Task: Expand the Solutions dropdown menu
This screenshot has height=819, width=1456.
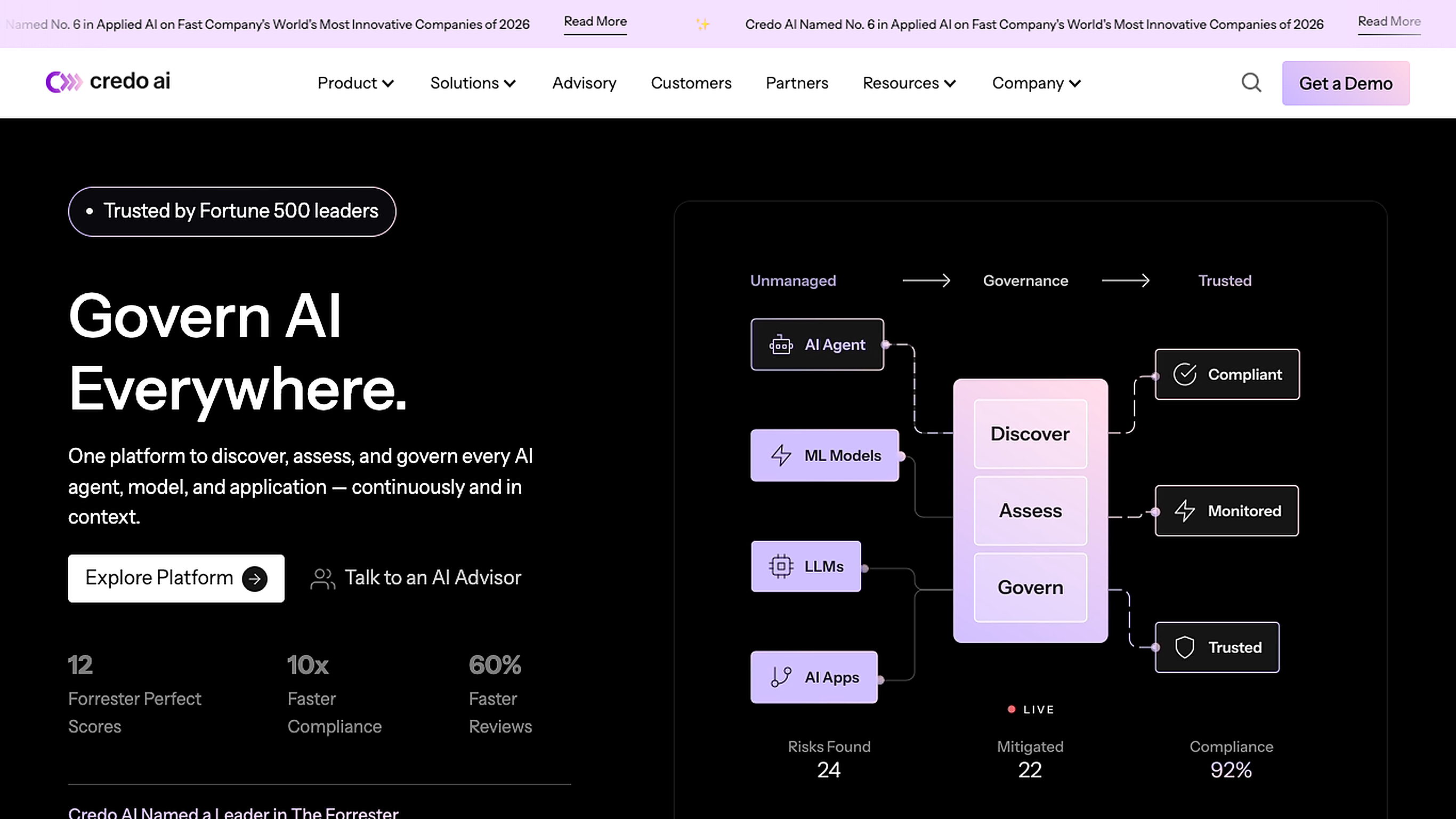Action: (473, 83)
